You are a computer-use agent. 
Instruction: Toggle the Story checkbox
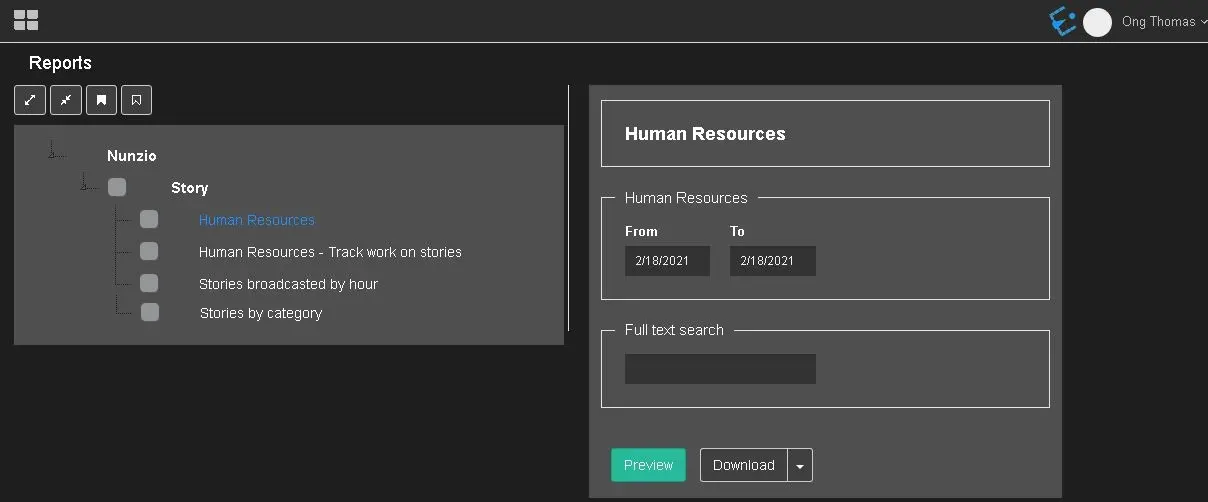coord(117,187)
